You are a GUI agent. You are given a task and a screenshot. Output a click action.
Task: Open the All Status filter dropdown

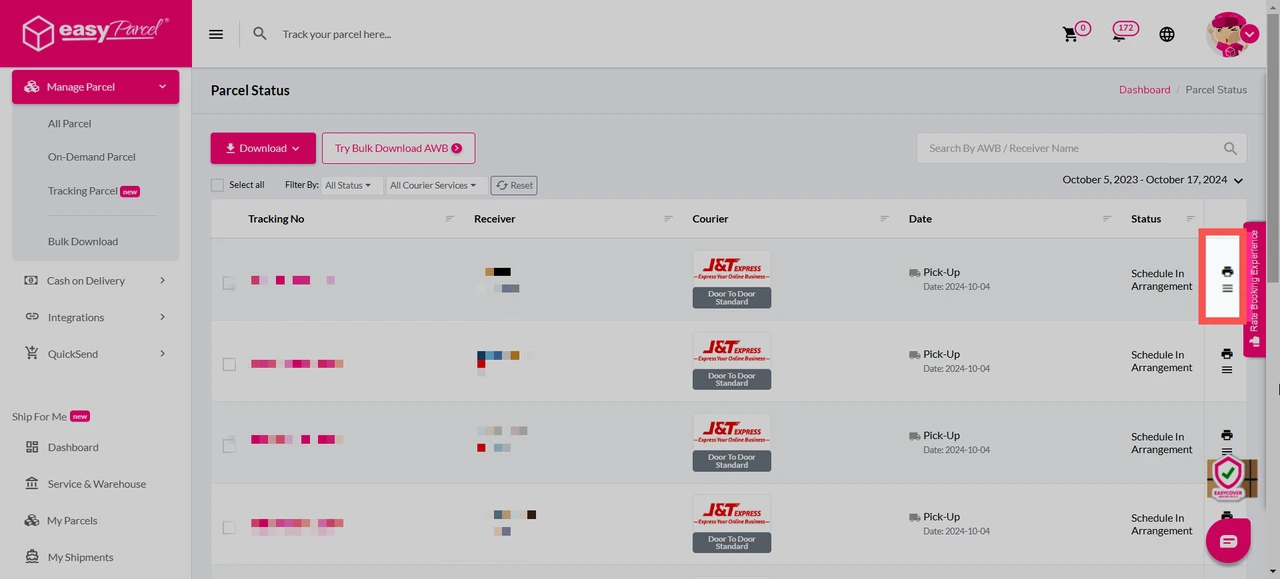coord(348,185)
